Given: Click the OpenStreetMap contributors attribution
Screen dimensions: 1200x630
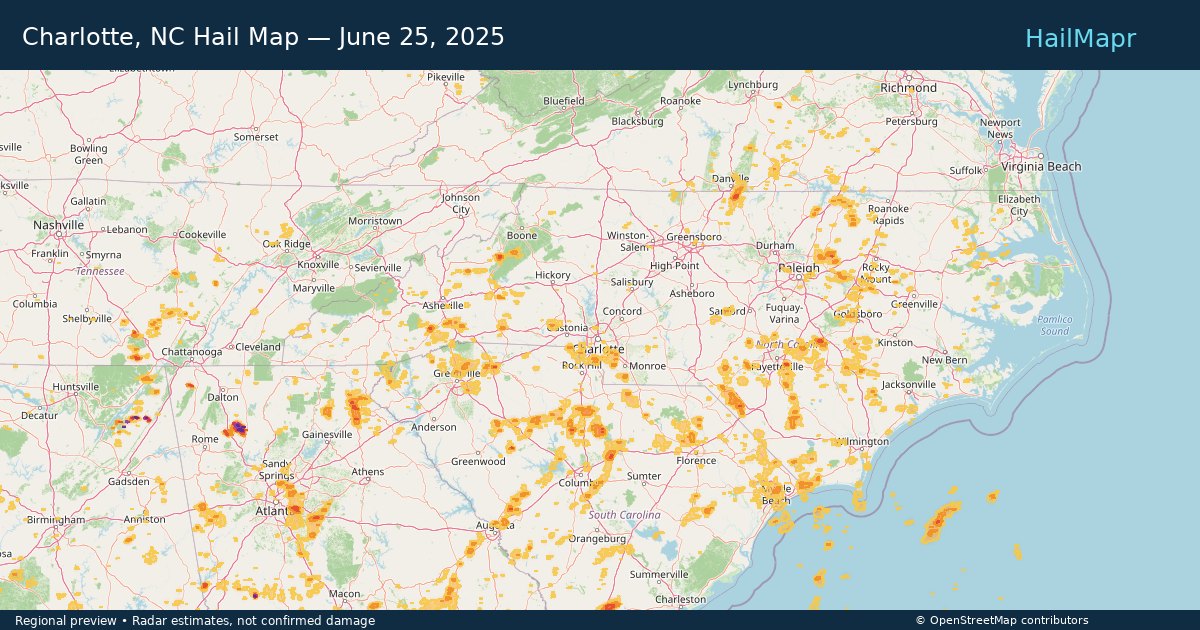Looking at the screenshot, I should coord(1001,621).
